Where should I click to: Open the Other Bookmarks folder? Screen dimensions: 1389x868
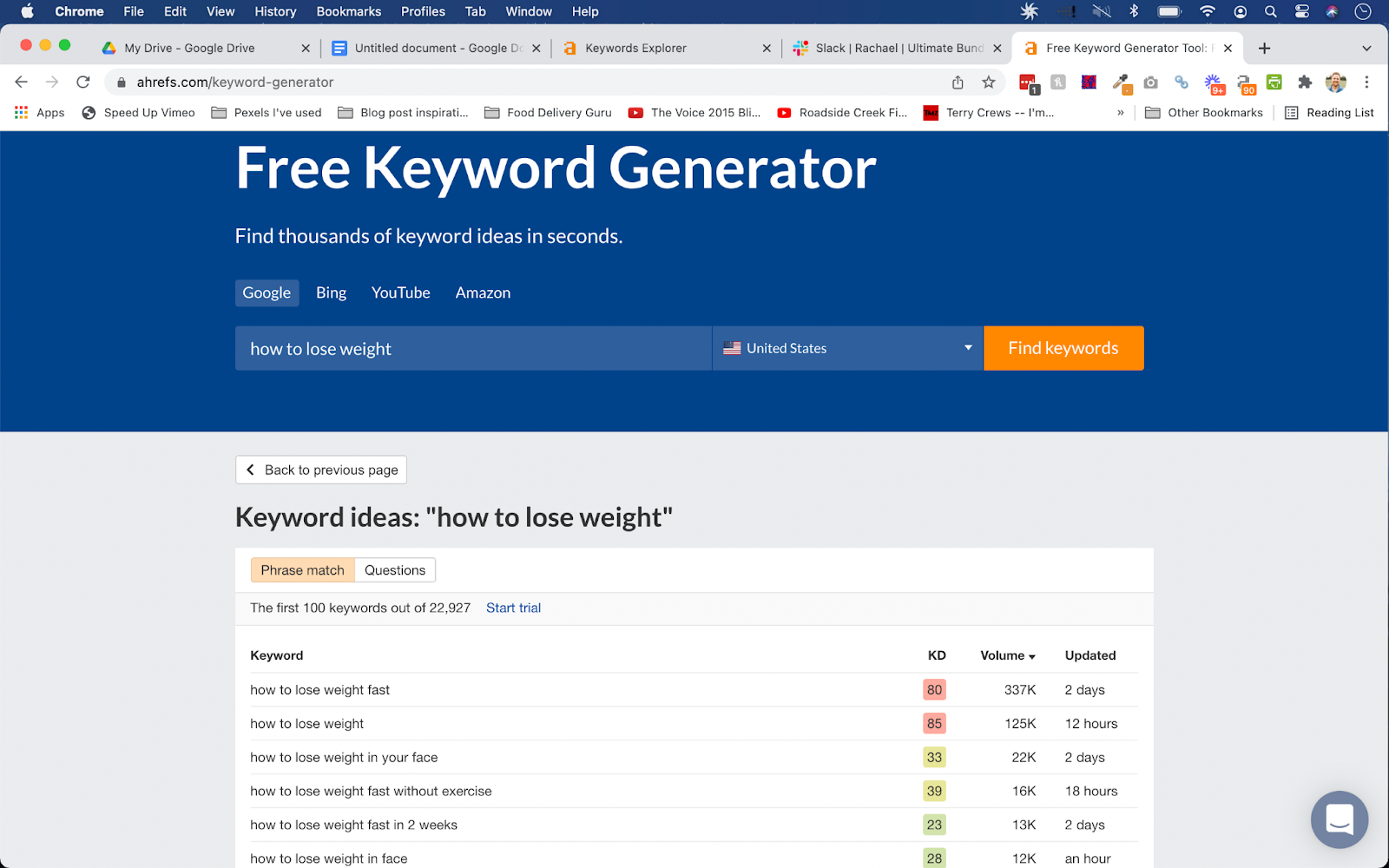tap(1204, 113)
